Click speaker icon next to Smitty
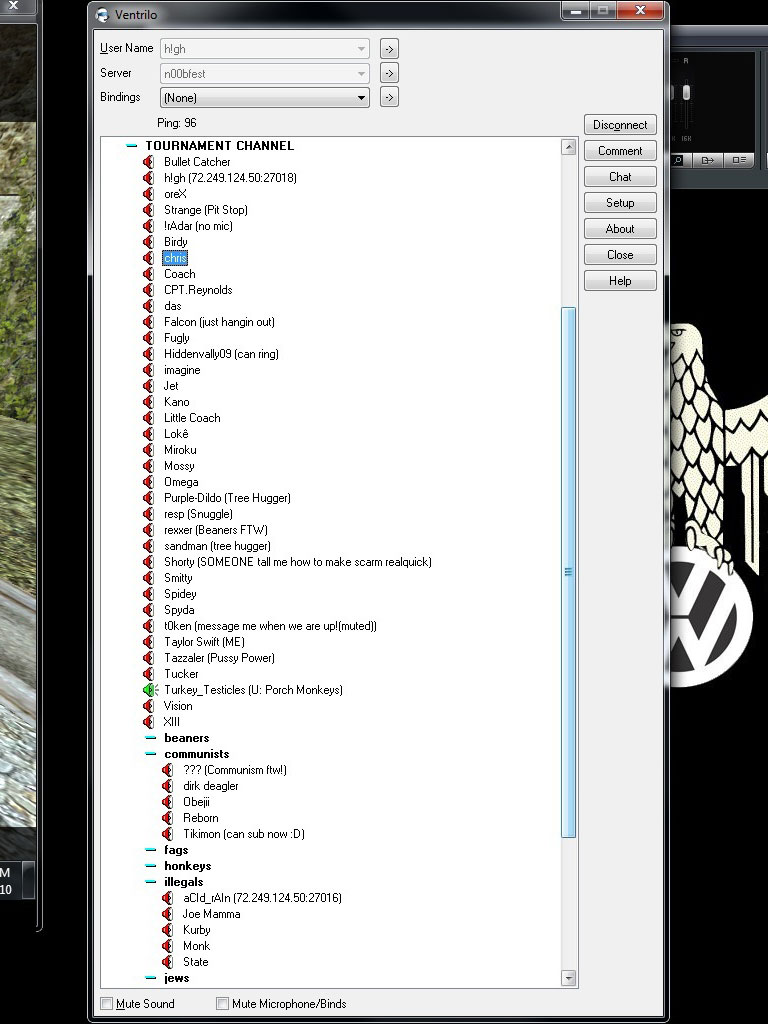Image resolution: width=768 pixels, height=1028 pixels. 149,578
